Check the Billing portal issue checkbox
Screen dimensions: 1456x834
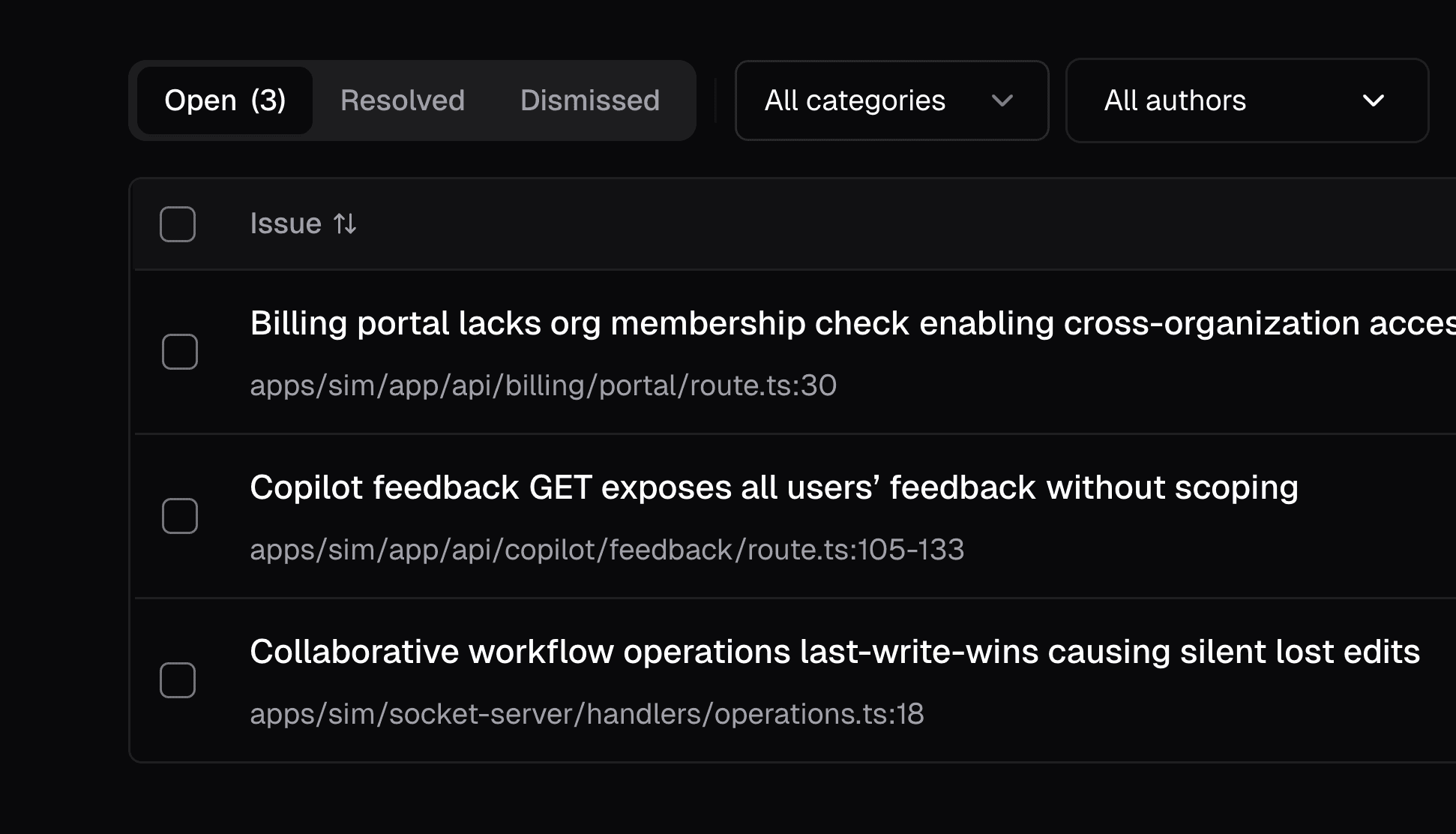[180, 352]
